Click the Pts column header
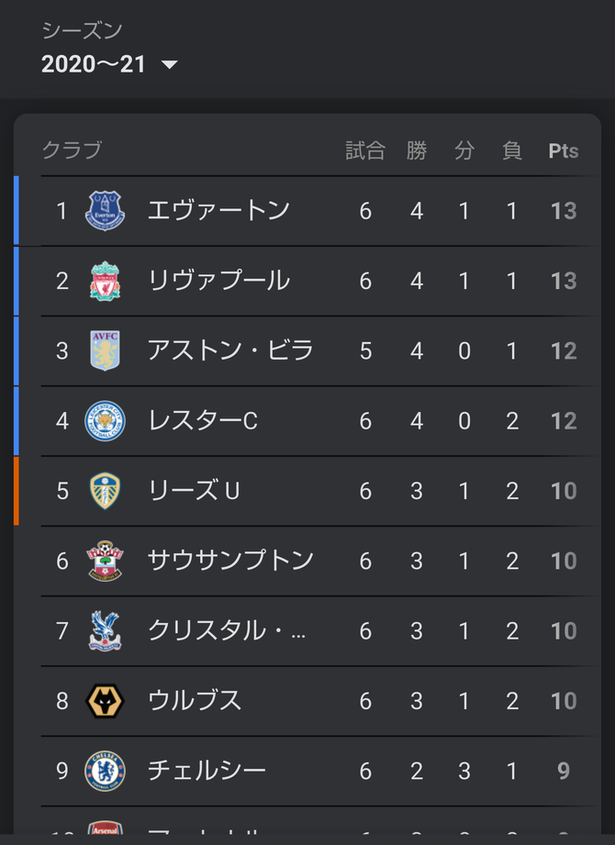Viewport: 615px width, 845px height. [x=563, y=151]
